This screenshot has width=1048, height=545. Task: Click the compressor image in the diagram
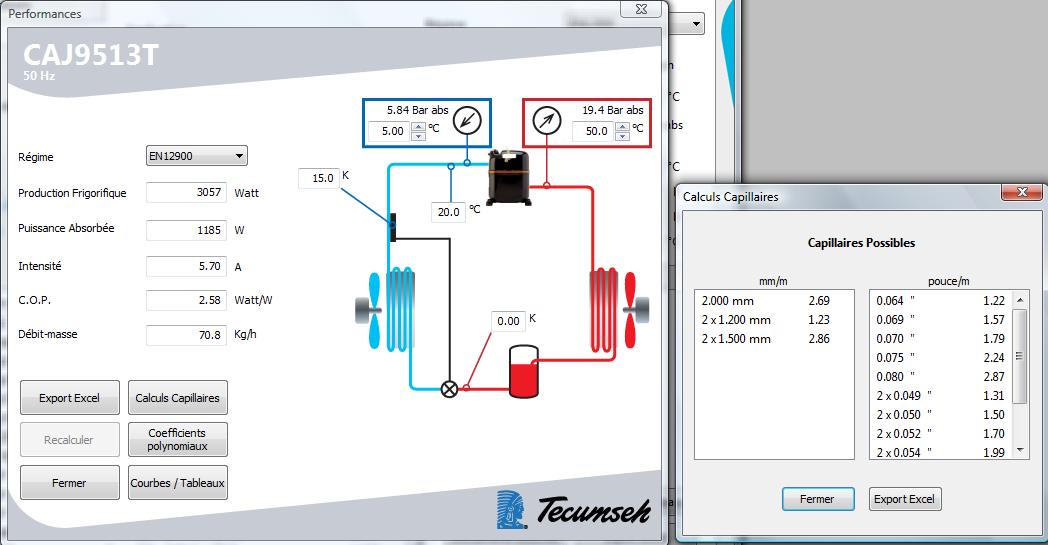(x=509, y=177)
